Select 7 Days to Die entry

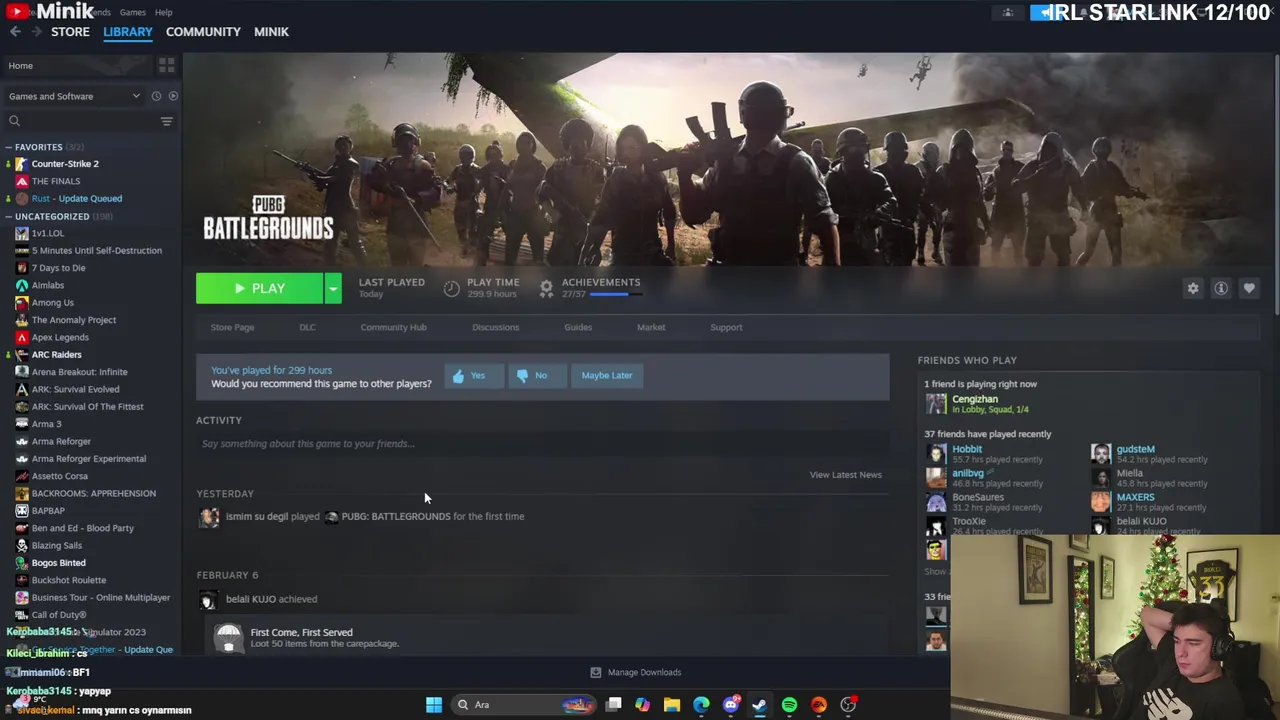(58, 268)
